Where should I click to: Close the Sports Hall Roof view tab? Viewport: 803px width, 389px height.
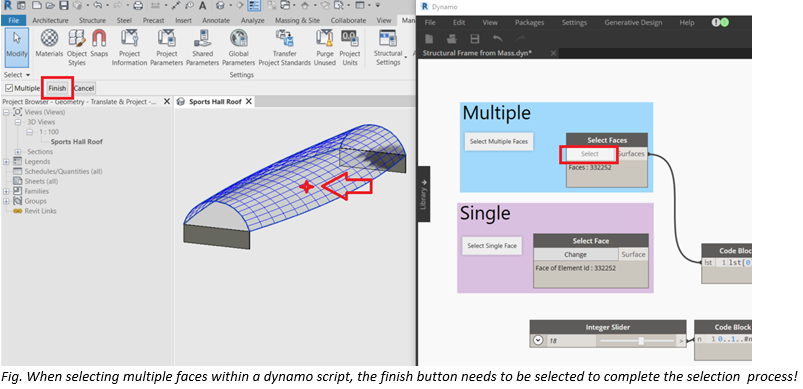click(x=248, y=102)
